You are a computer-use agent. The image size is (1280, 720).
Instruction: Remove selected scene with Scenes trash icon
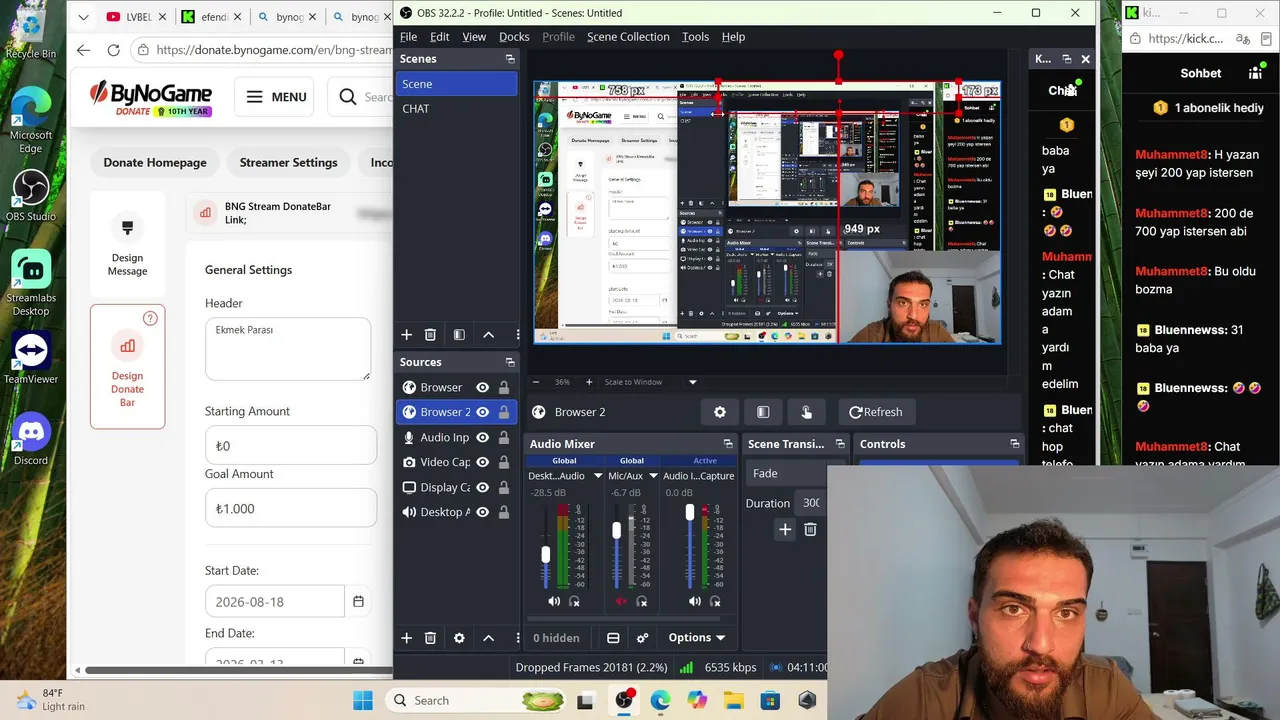pos(430,335)
